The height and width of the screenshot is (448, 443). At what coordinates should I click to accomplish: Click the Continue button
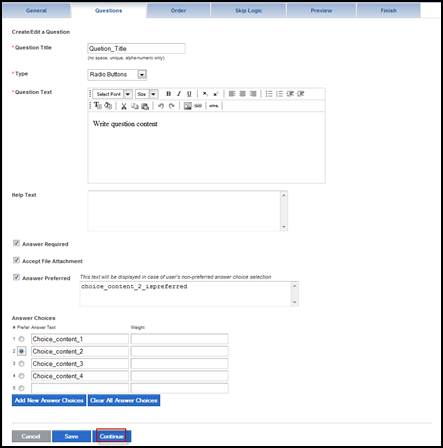click(x=112, y=436)
